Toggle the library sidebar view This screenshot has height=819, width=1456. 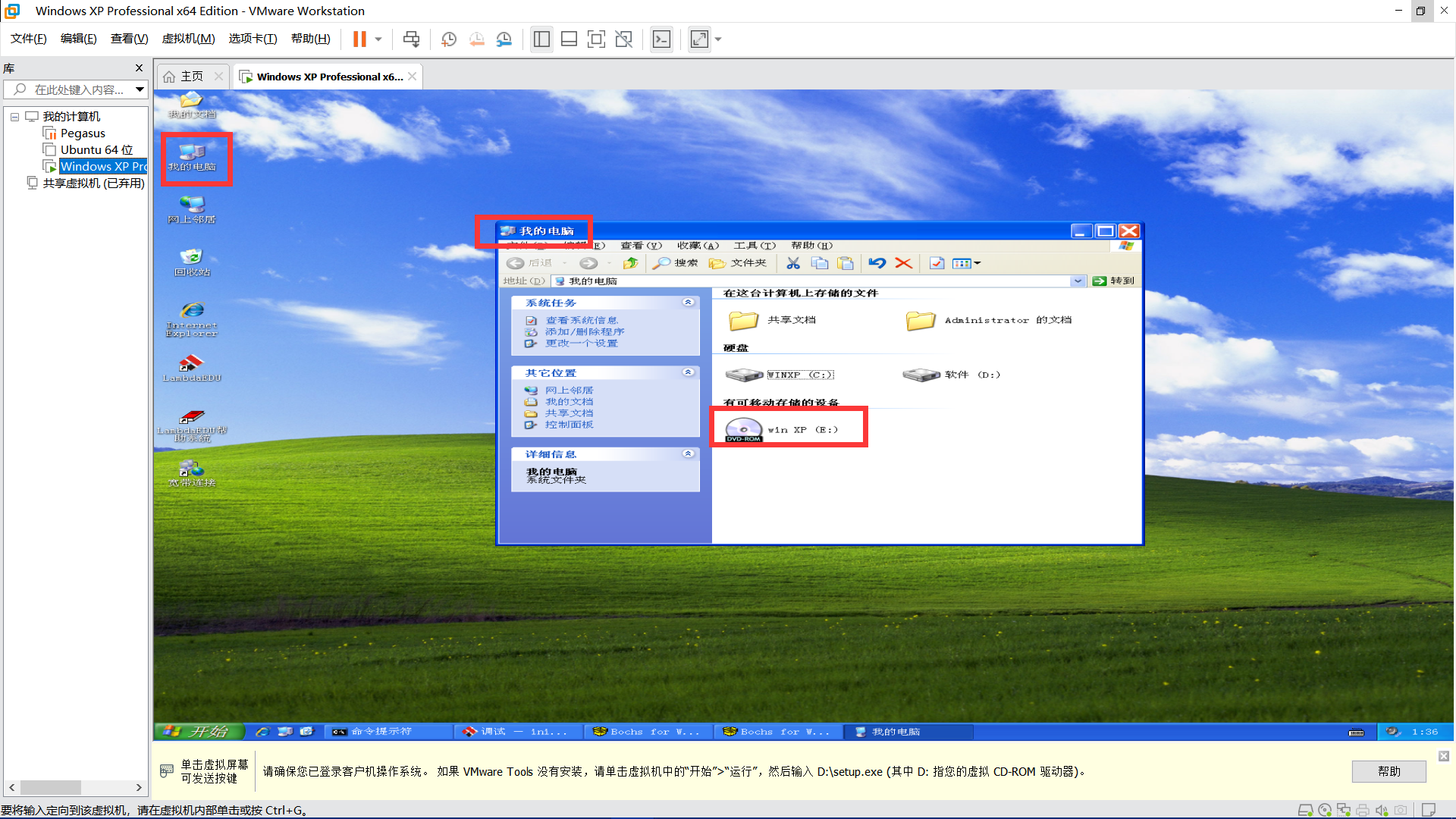click(541, 39)
